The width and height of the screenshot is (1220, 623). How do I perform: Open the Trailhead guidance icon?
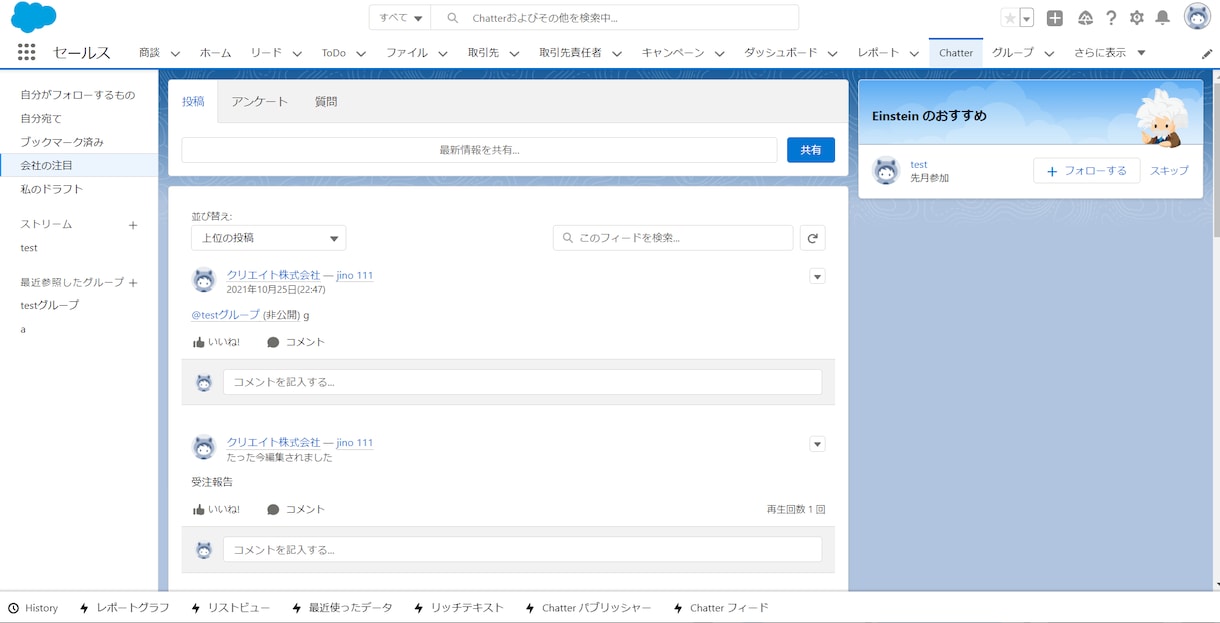pyautogui.click(x=1085, y=18)
